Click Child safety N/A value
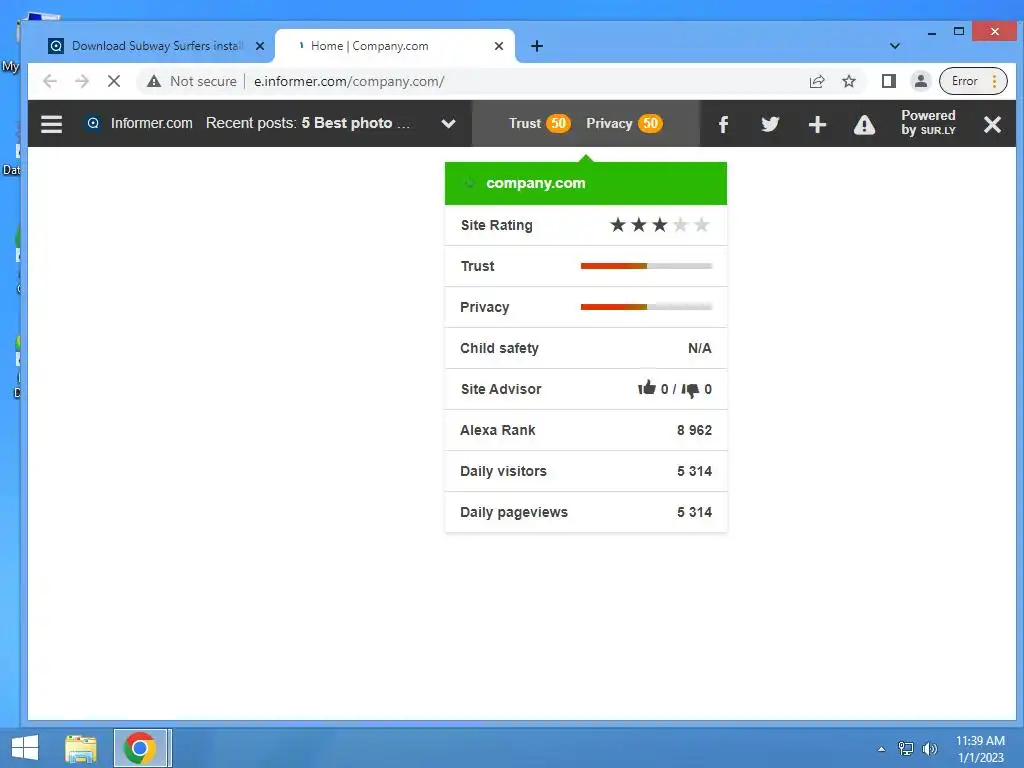1024x768 pixels. coord(699,348)
